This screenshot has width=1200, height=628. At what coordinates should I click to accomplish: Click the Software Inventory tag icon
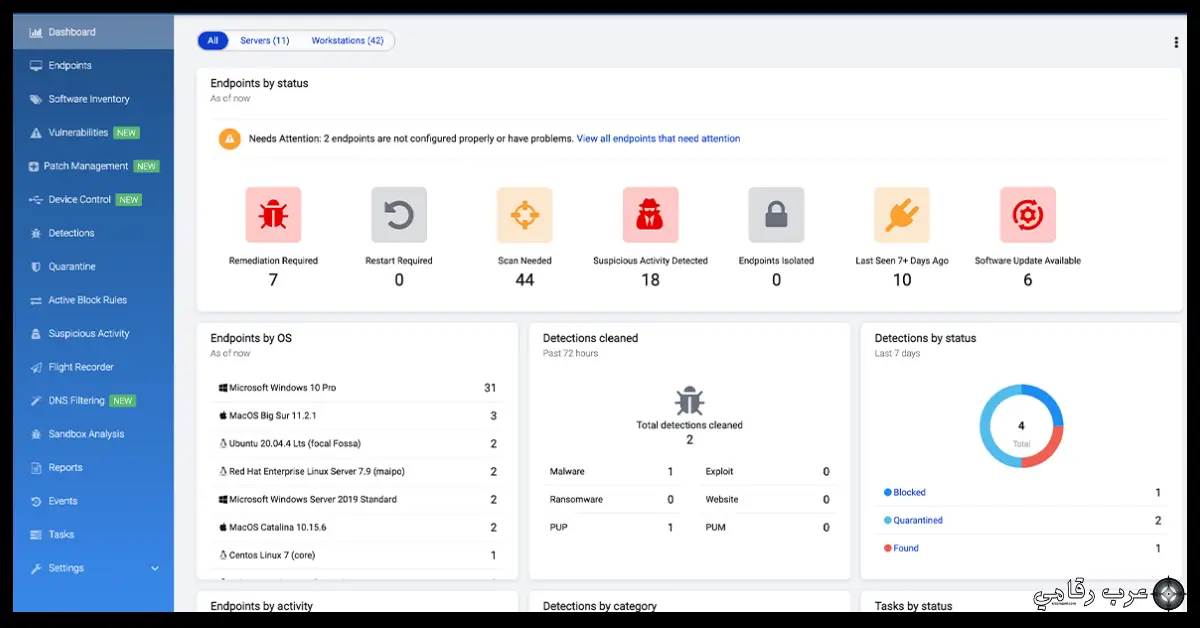pos(36,99)
